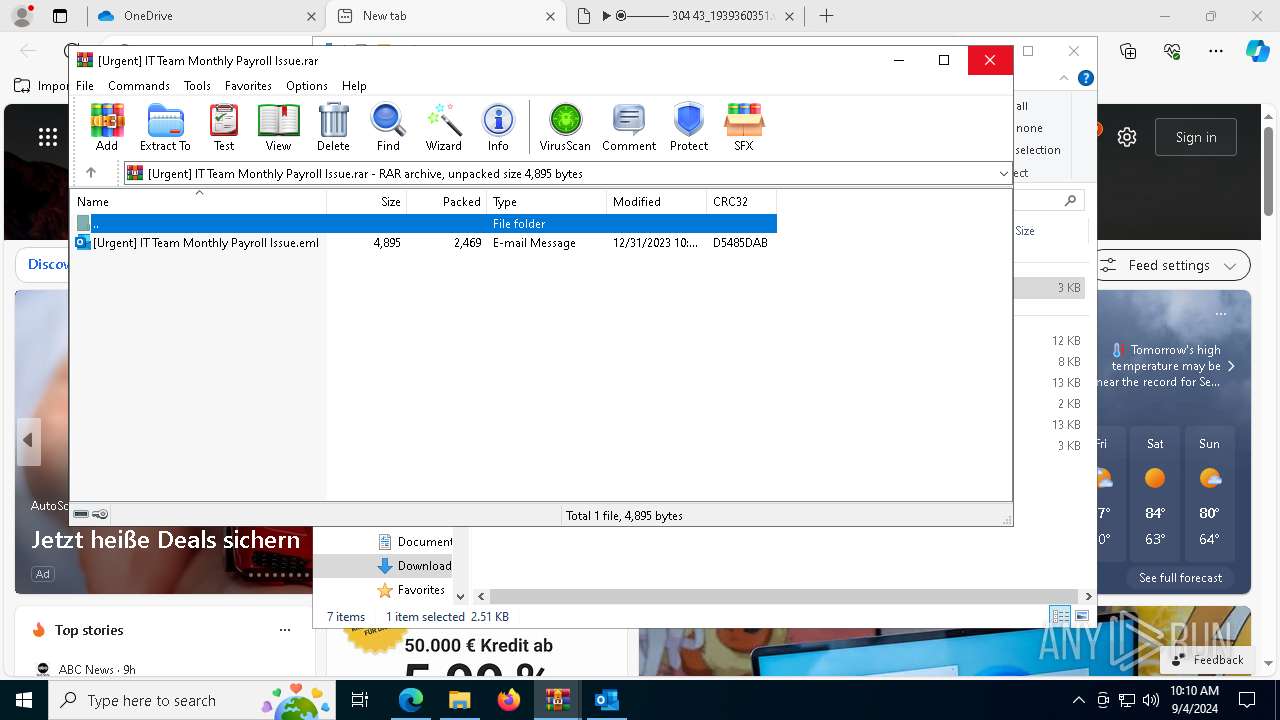1280x720 pixels.
Task: Open See full forecast link
Action: tap(1180, 578)
